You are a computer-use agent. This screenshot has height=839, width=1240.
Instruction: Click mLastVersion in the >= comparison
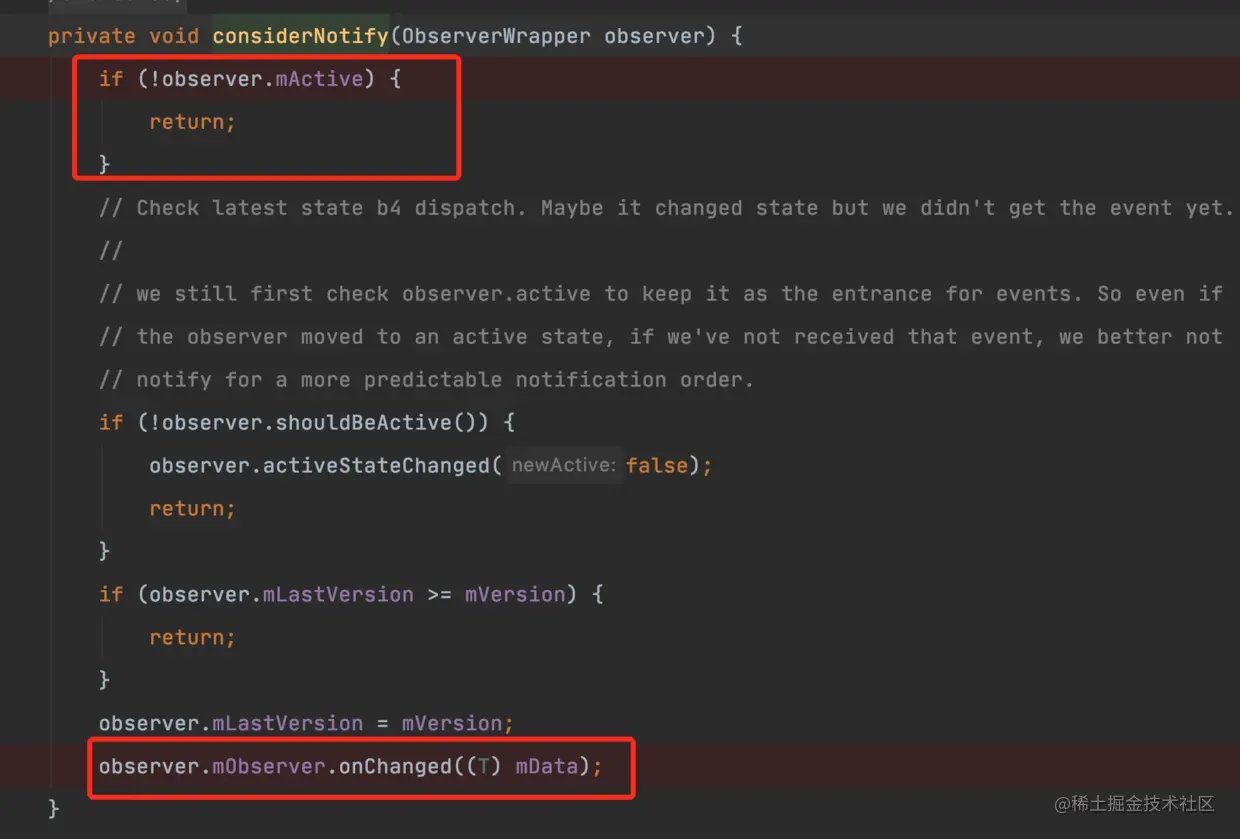338,595
